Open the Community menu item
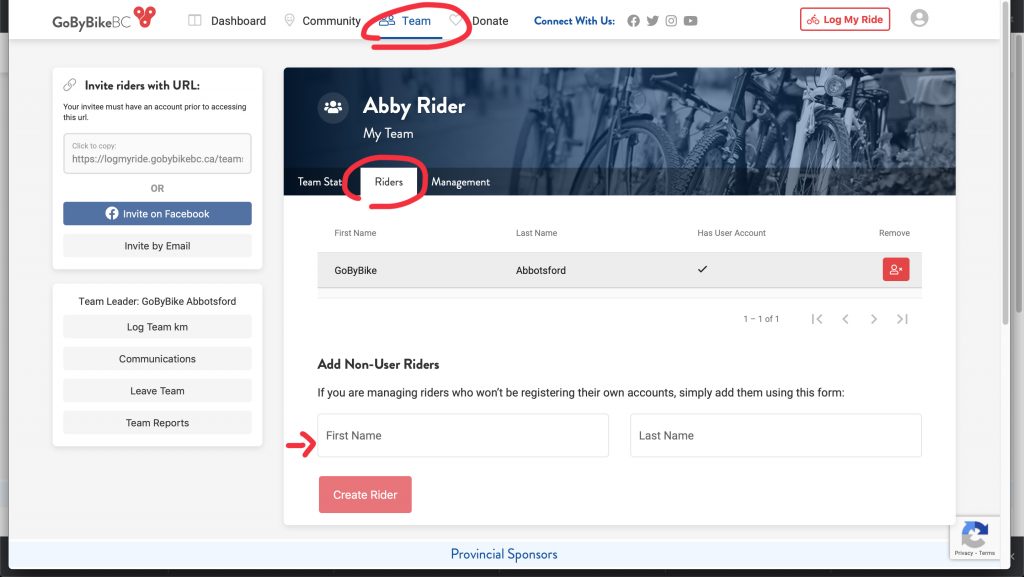 pos(323,21)
